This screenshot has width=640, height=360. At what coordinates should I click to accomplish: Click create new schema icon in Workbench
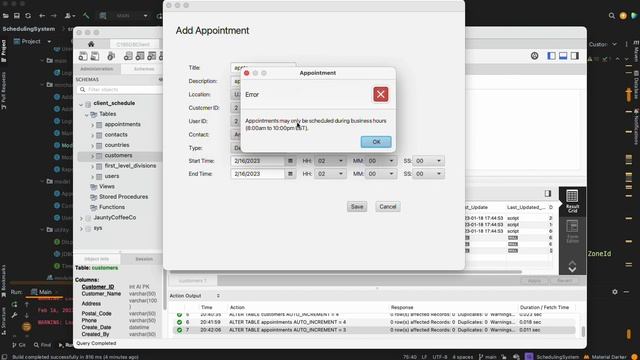pos(128,56)
